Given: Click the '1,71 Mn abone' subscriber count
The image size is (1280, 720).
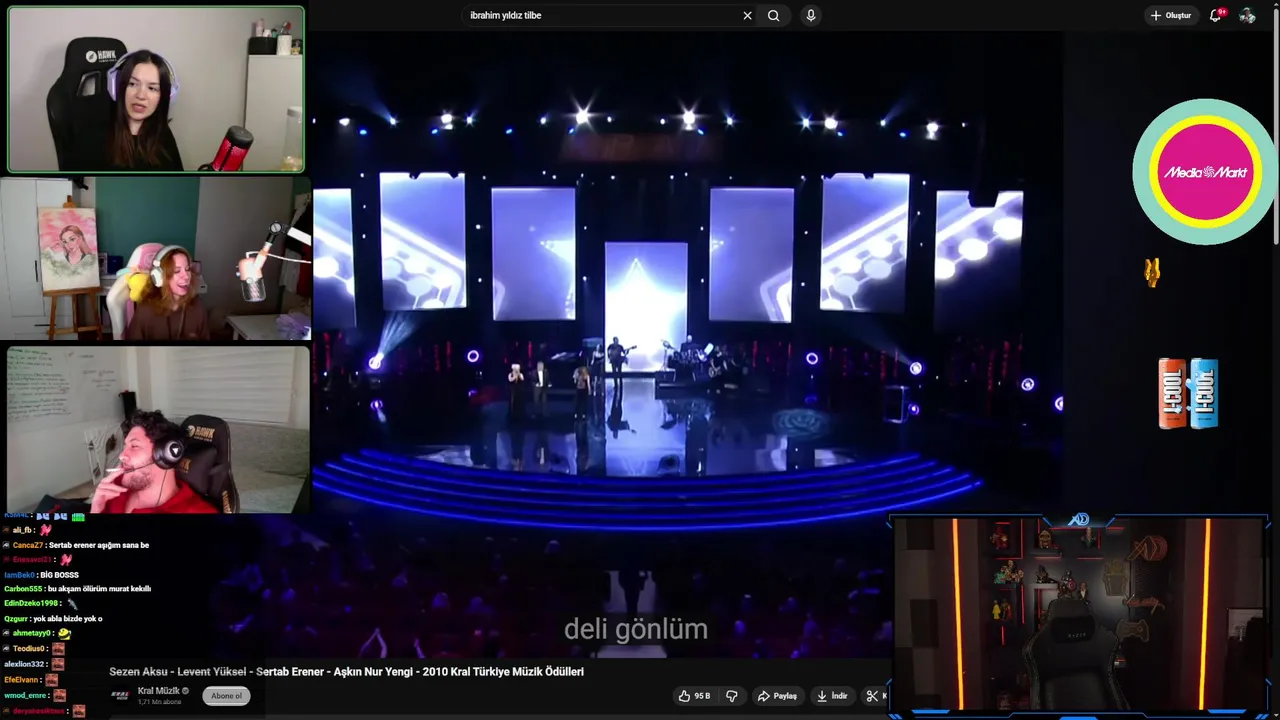Looking at the screenshot, I should click(157, 702).
